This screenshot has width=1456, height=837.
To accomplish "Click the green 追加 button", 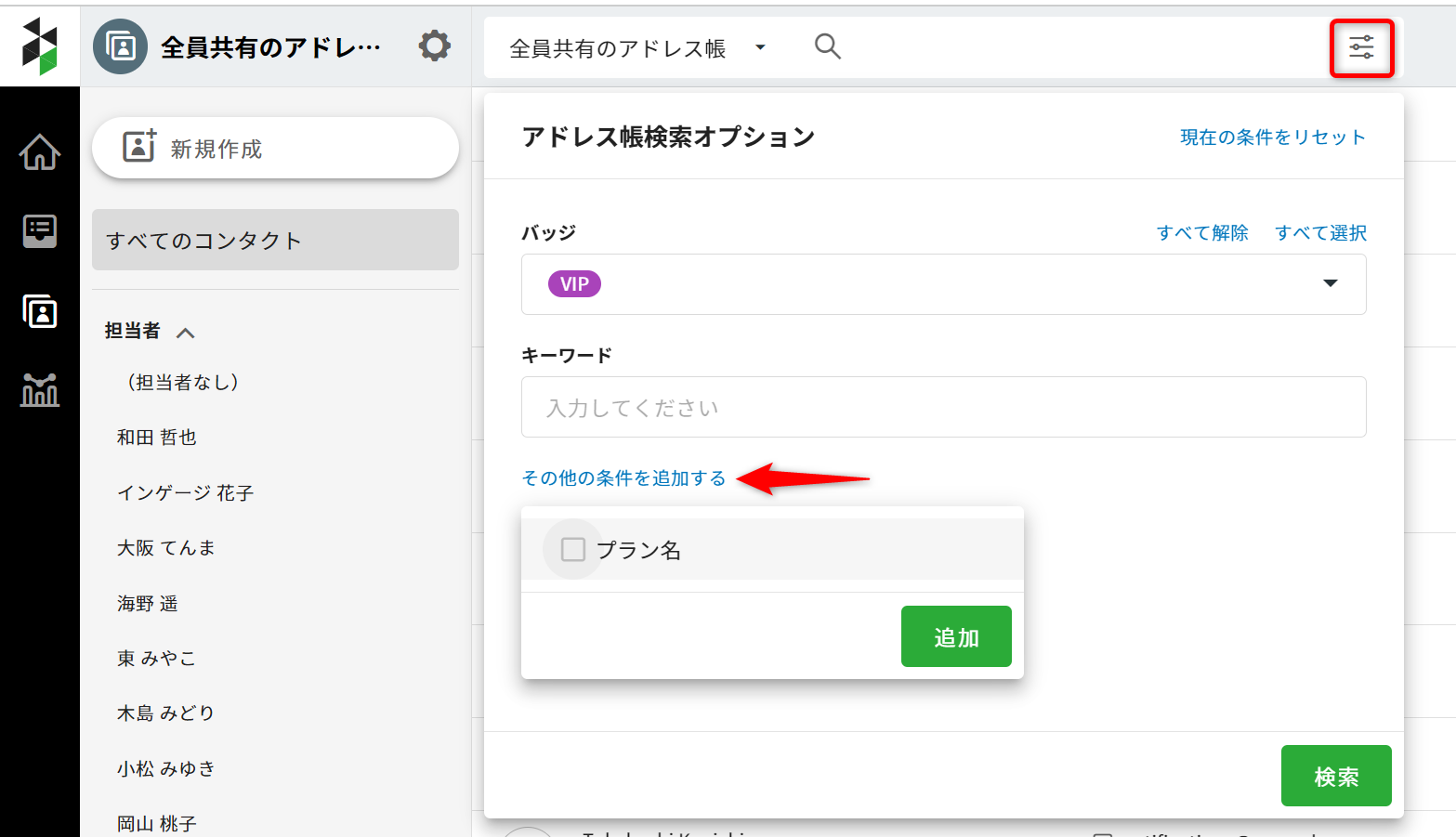I will (955, 637).
